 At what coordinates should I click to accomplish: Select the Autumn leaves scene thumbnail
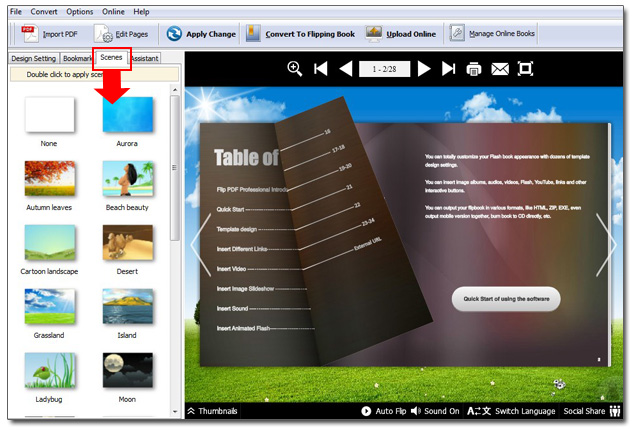tap(49, 178)
